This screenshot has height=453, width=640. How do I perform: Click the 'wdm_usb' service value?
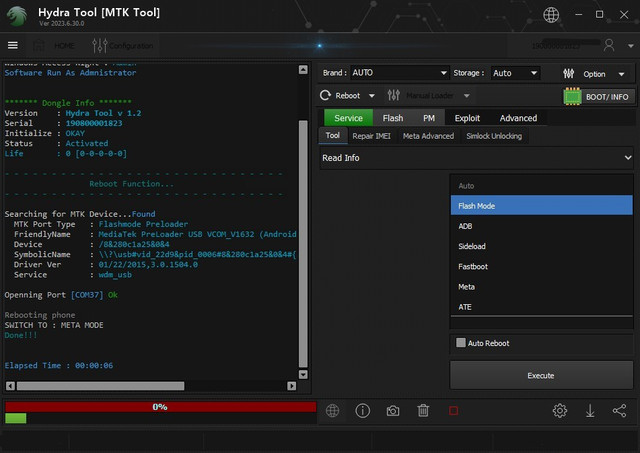(x=115, y=275)
